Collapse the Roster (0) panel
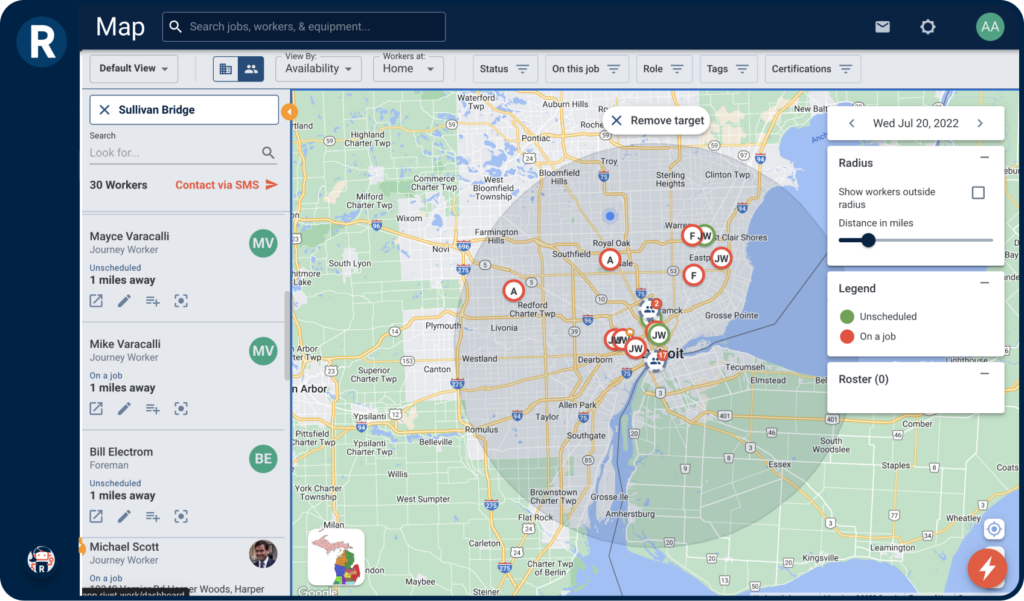 click(984, 374)
